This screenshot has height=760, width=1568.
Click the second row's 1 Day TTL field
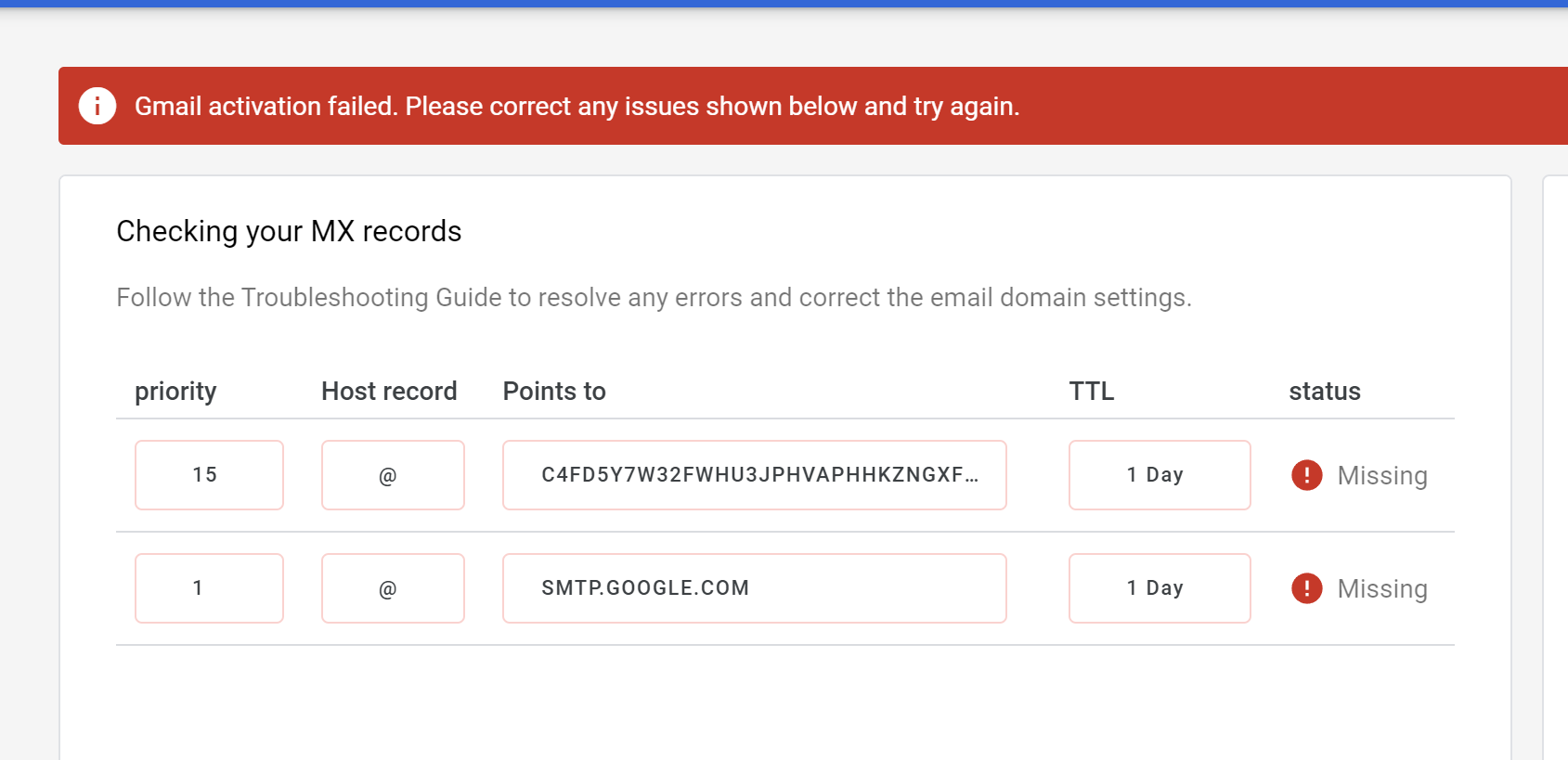[x=1159, y=588]
